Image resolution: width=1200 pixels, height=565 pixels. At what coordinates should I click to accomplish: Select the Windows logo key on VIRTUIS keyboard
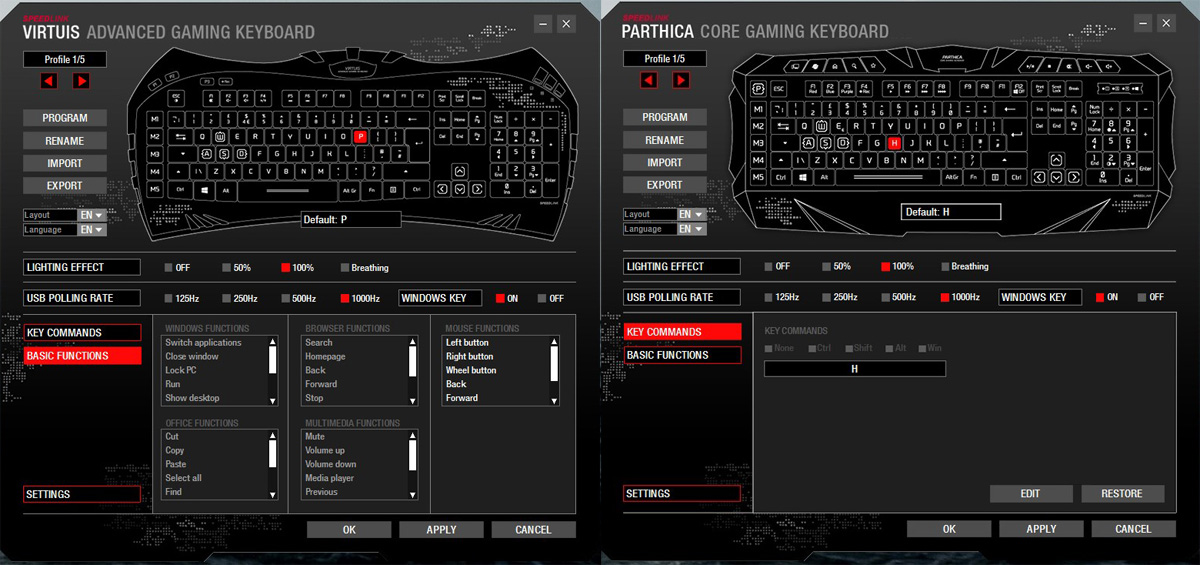[x=204, y=190]
